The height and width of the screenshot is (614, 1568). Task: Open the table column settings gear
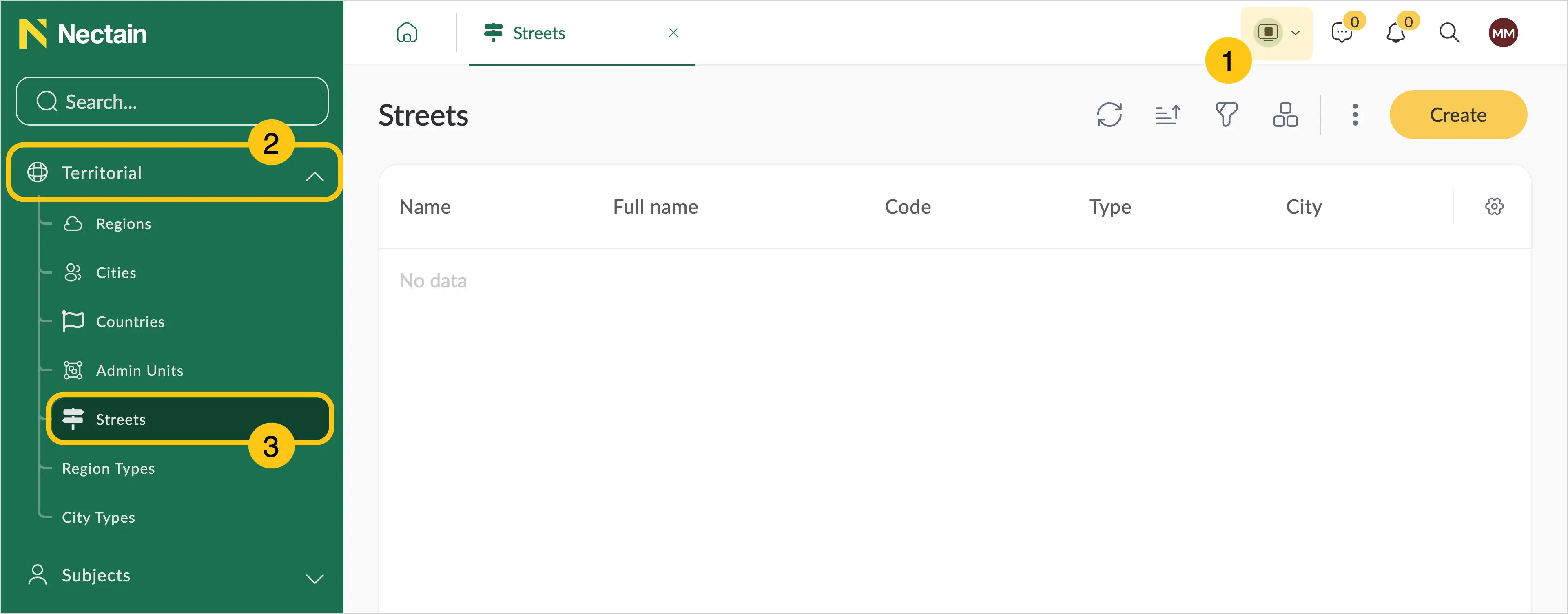tap(1494, 206)
